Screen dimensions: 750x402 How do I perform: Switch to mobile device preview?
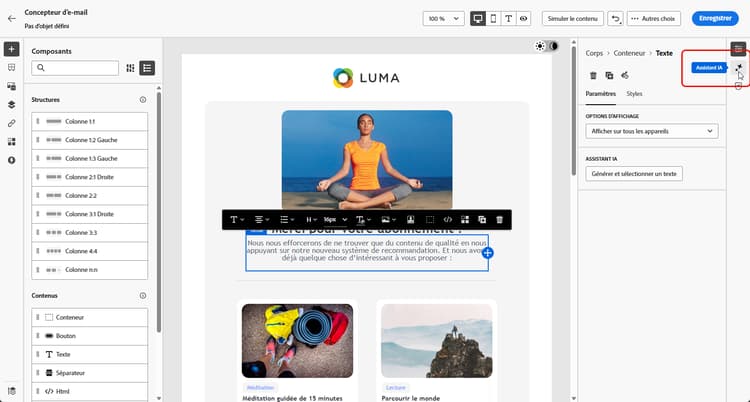493,19
